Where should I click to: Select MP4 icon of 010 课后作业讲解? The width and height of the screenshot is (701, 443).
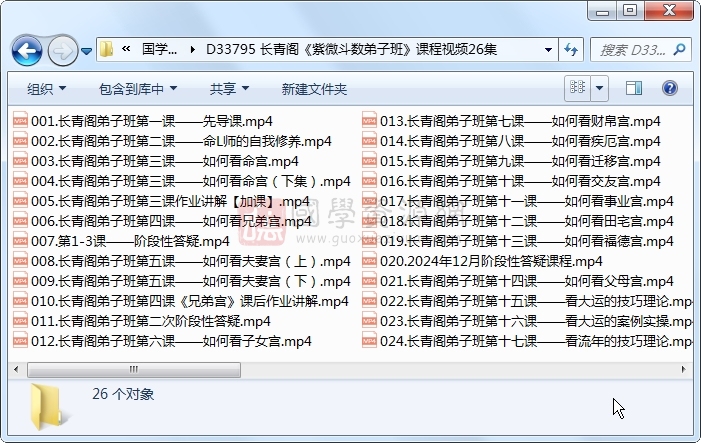tap(20, 301)
